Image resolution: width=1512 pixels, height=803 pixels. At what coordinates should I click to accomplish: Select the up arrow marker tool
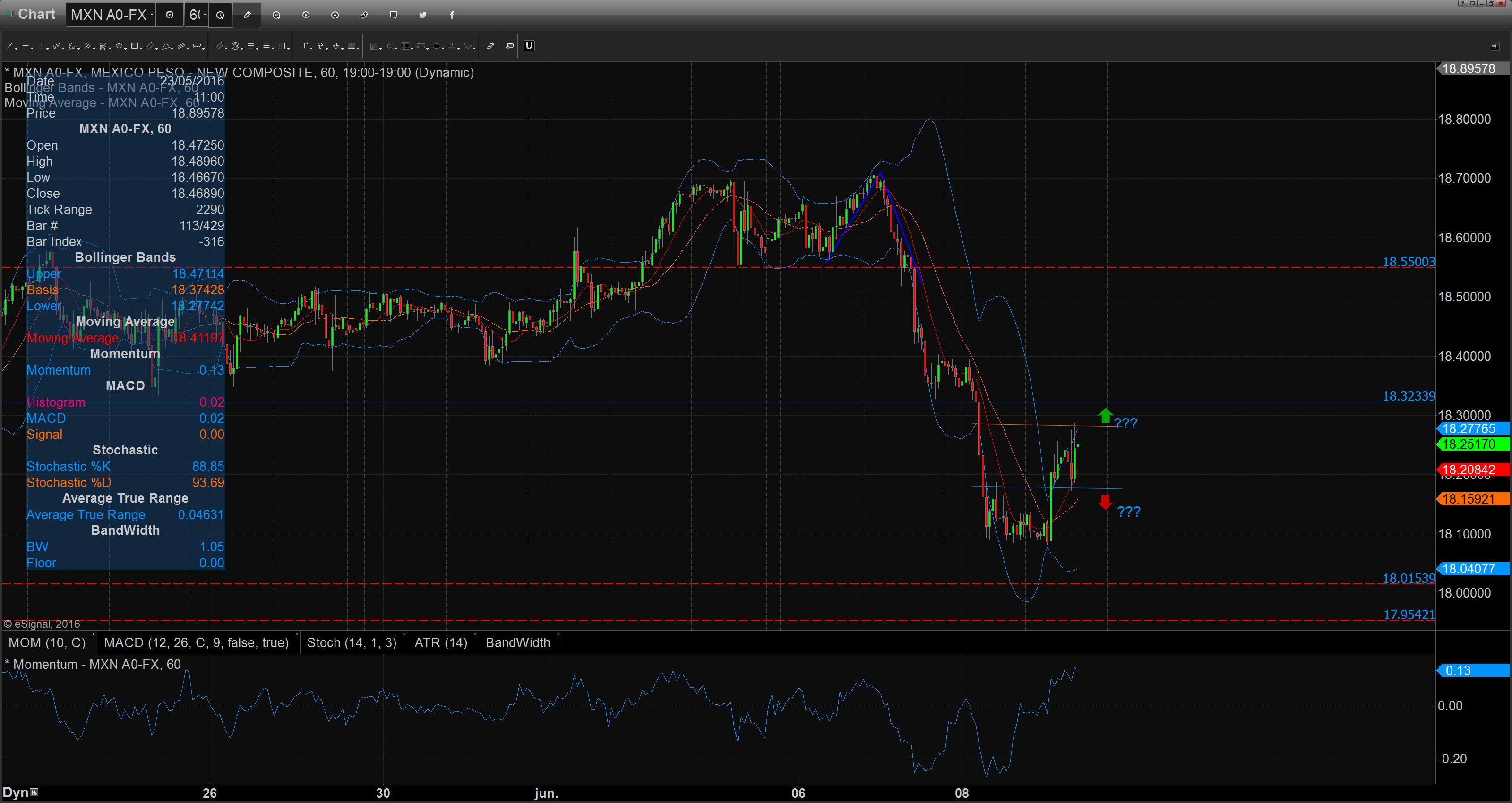(x=320, y=46)
